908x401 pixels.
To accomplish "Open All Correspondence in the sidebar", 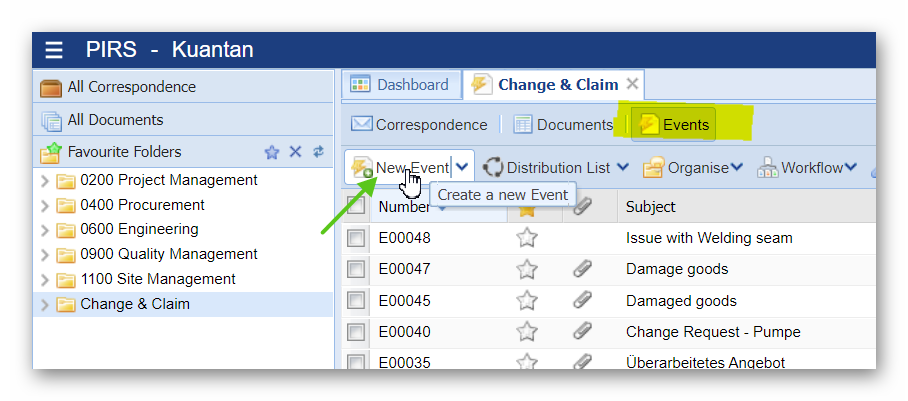I will pos(130,87).
